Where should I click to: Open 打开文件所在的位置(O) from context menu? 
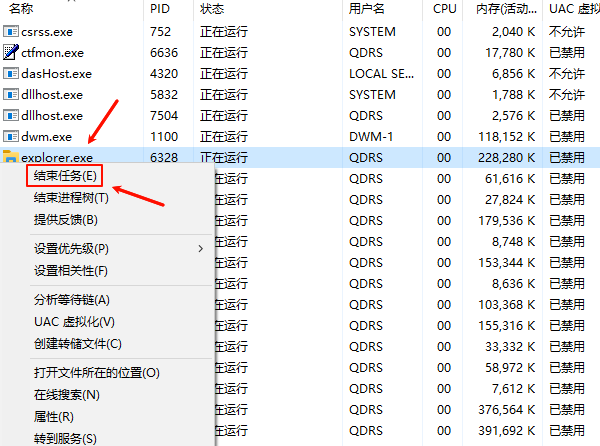point(96,373)
